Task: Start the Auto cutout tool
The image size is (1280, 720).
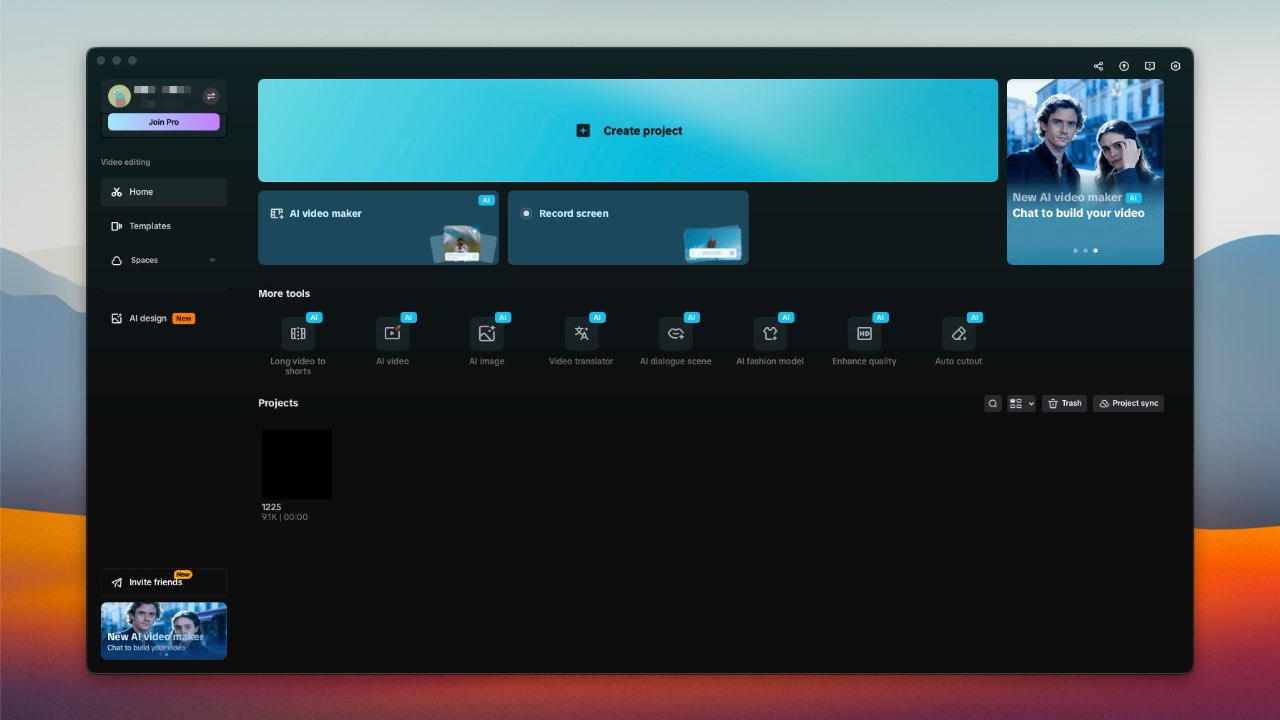Action: tap(958, 334)
